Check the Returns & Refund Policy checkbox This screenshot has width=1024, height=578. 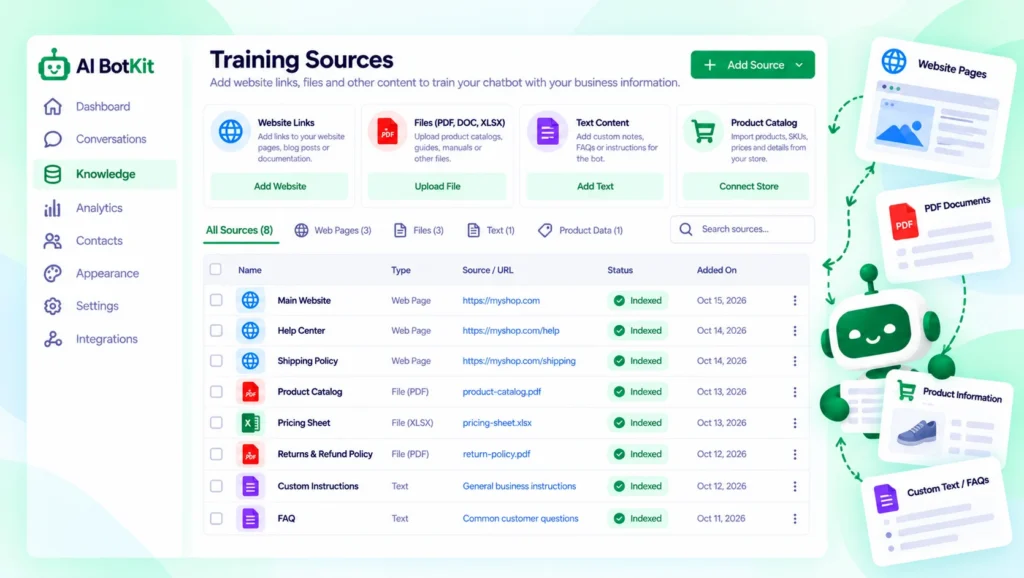point(216,454)
